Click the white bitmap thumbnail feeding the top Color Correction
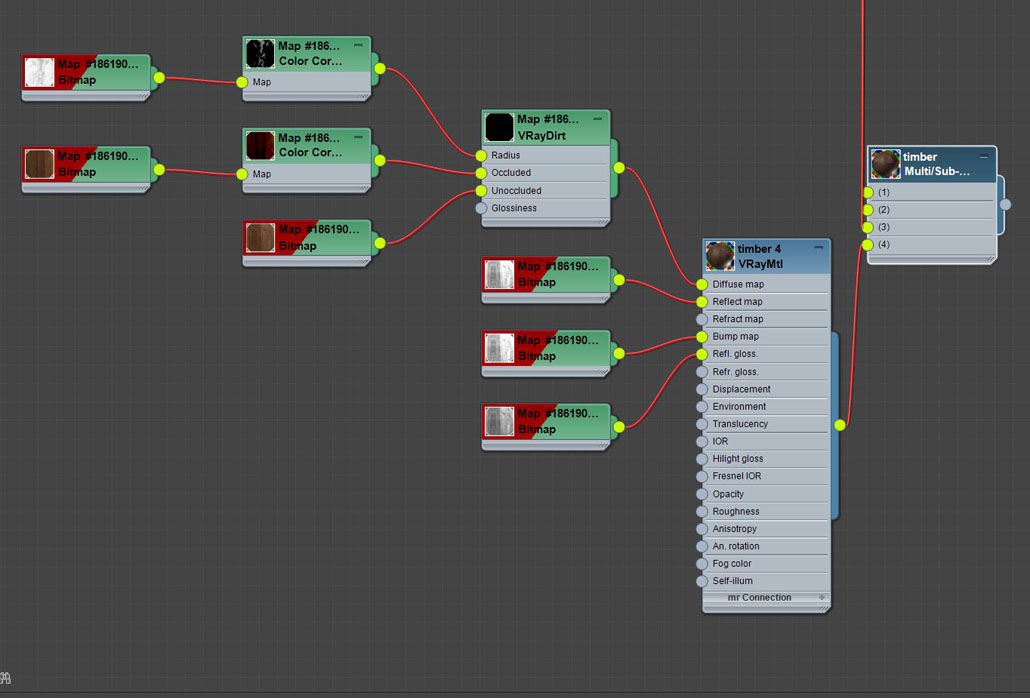 [39, 72]
